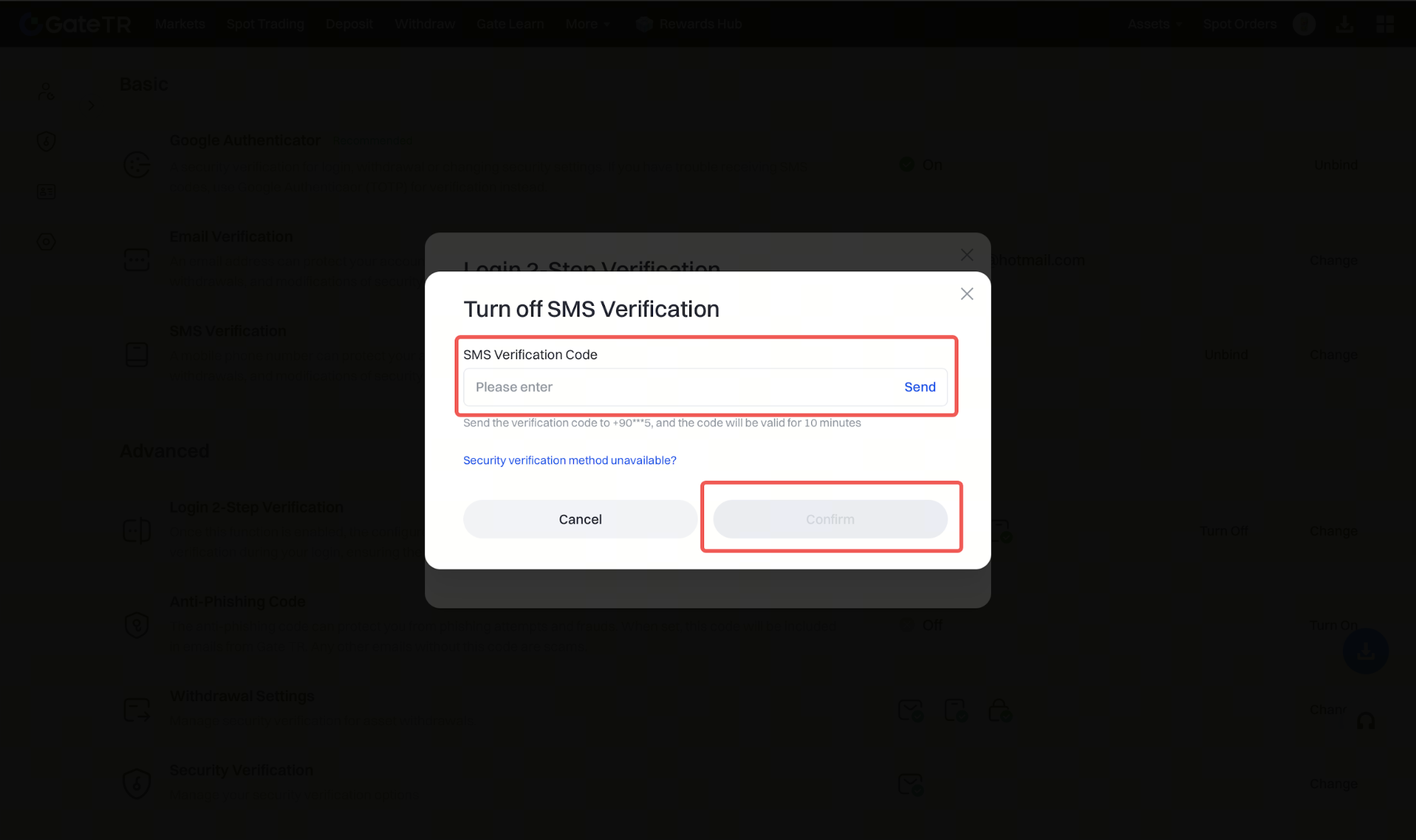Click Send to request SMS code
Screen dimensions: 1416x840
tap(919, 387)
